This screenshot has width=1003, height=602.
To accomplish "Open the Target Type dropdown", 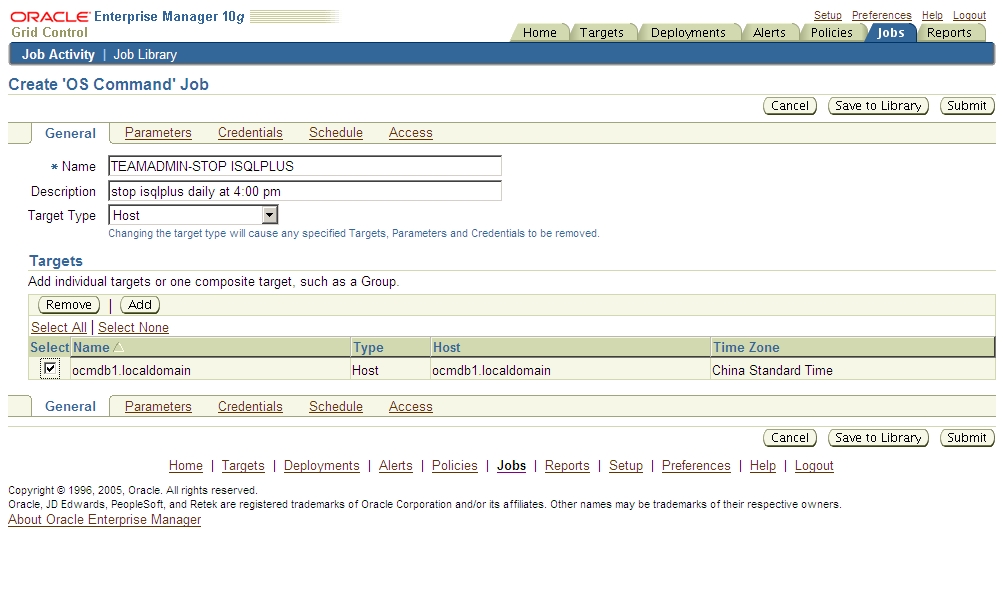I will tap(193, 215).
